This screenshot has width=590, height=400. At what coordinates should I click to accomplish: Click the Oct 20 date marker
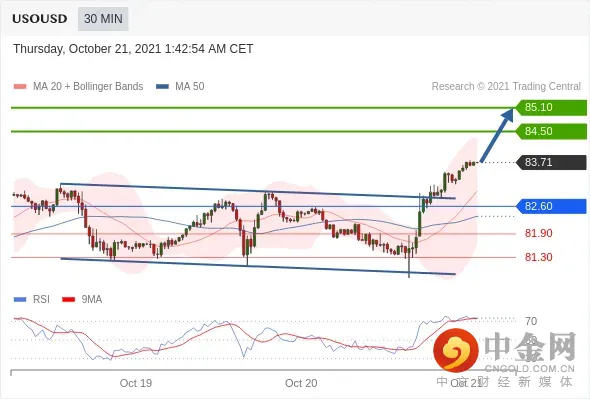[301, 383]
